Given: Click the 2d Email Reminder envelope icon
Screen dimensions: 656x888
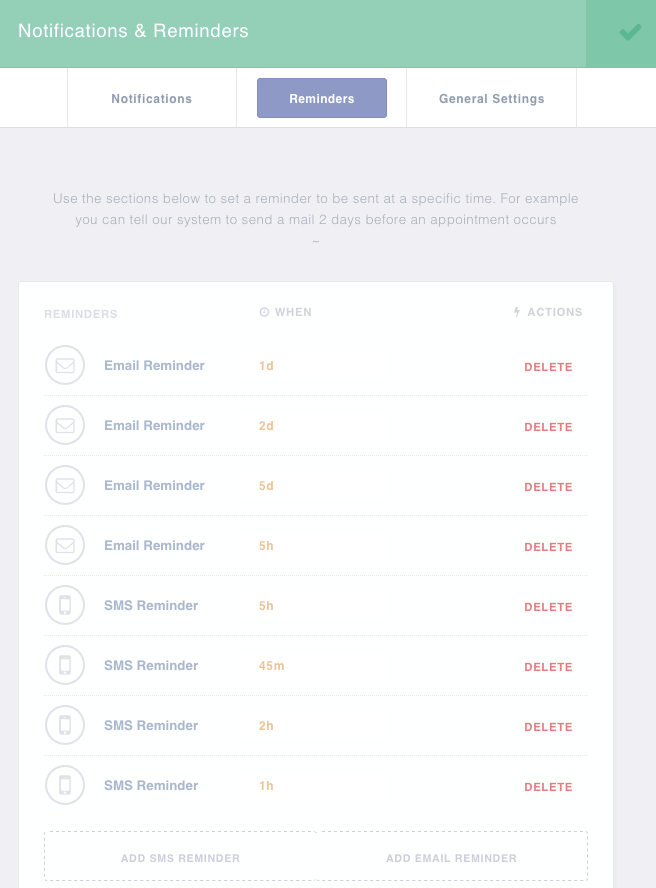Looking at the screenshot, I should (65, 426).
